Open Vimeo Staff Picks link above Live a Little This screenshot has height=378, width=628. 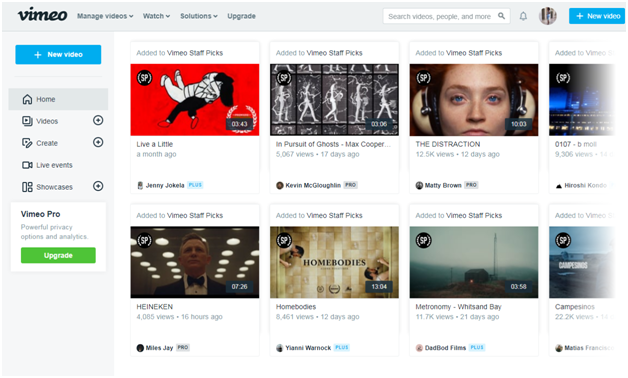click(195, 53)
